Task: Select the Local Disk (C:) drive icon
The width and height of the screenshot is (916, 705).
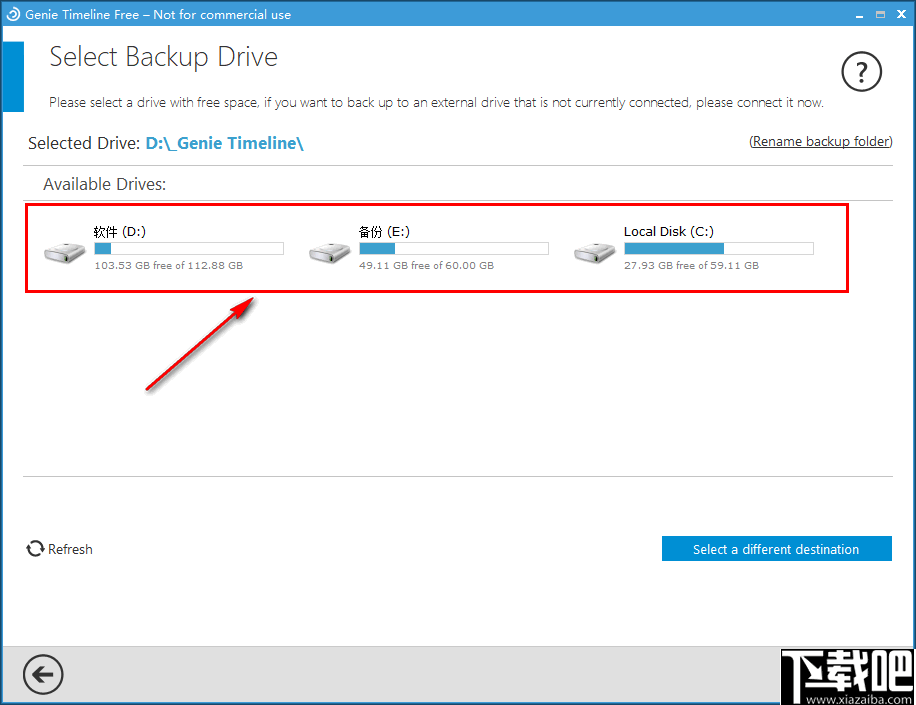Action: point(595,252)
